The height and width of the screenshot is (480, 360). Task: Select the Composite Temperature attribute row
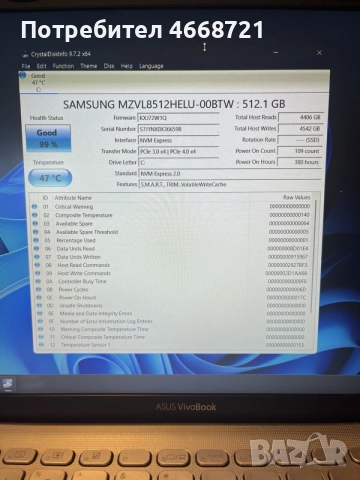[171, 215]
